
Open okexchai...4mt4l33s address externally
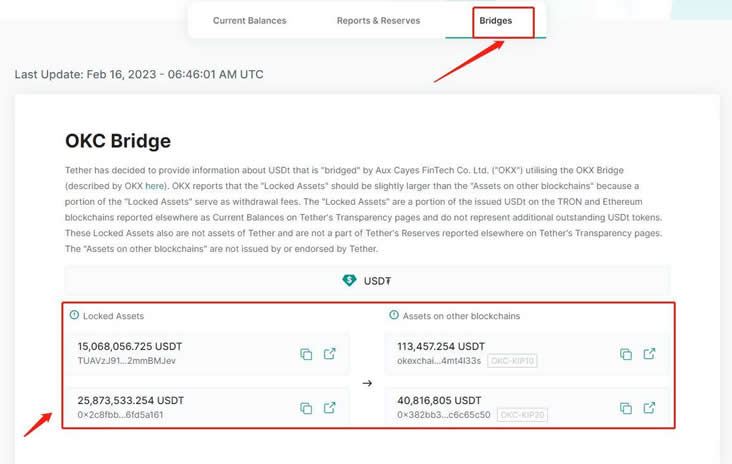[x=649, y=354]
